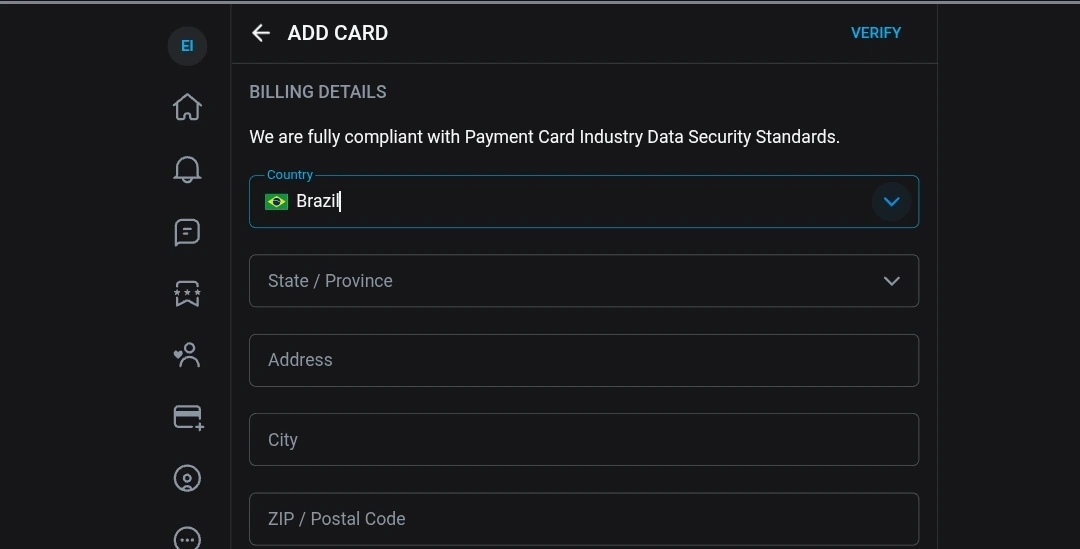Click the State / Province chevron arrow
The height and width of the screenshot is (549, 1080).
(891, 281)
